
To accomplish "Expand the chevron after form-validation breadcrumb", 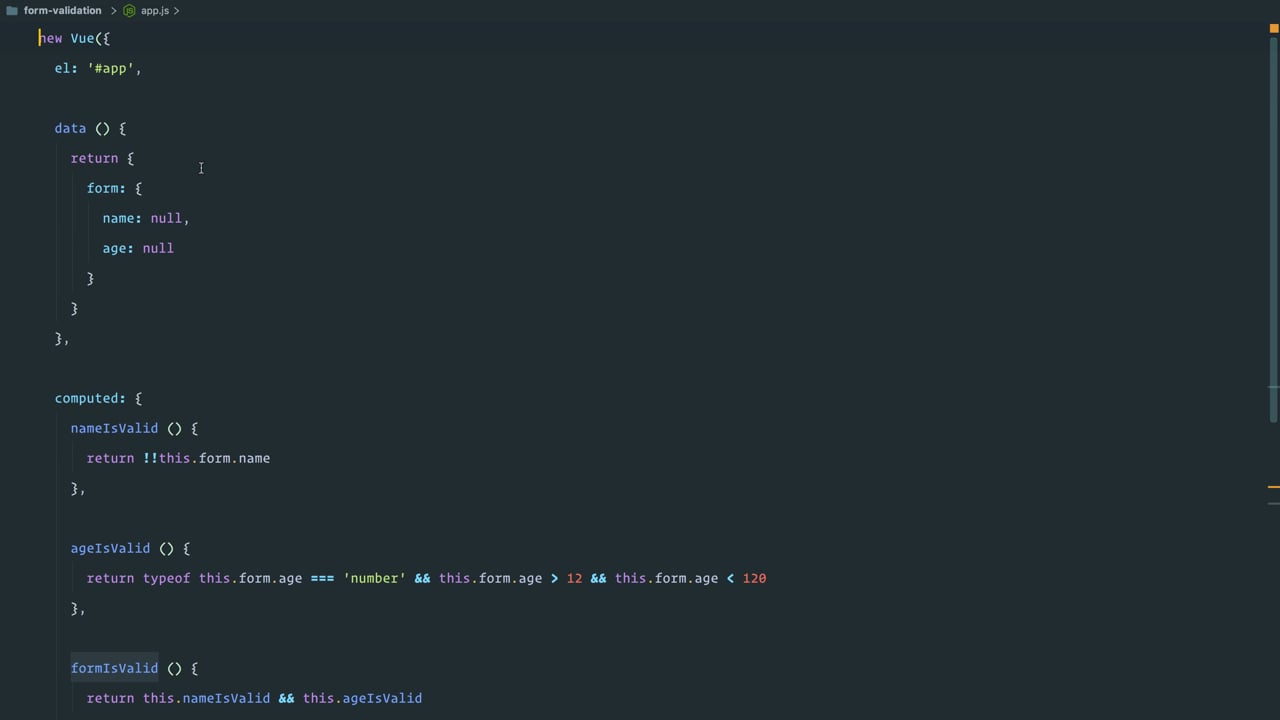I will coord(113,10).
